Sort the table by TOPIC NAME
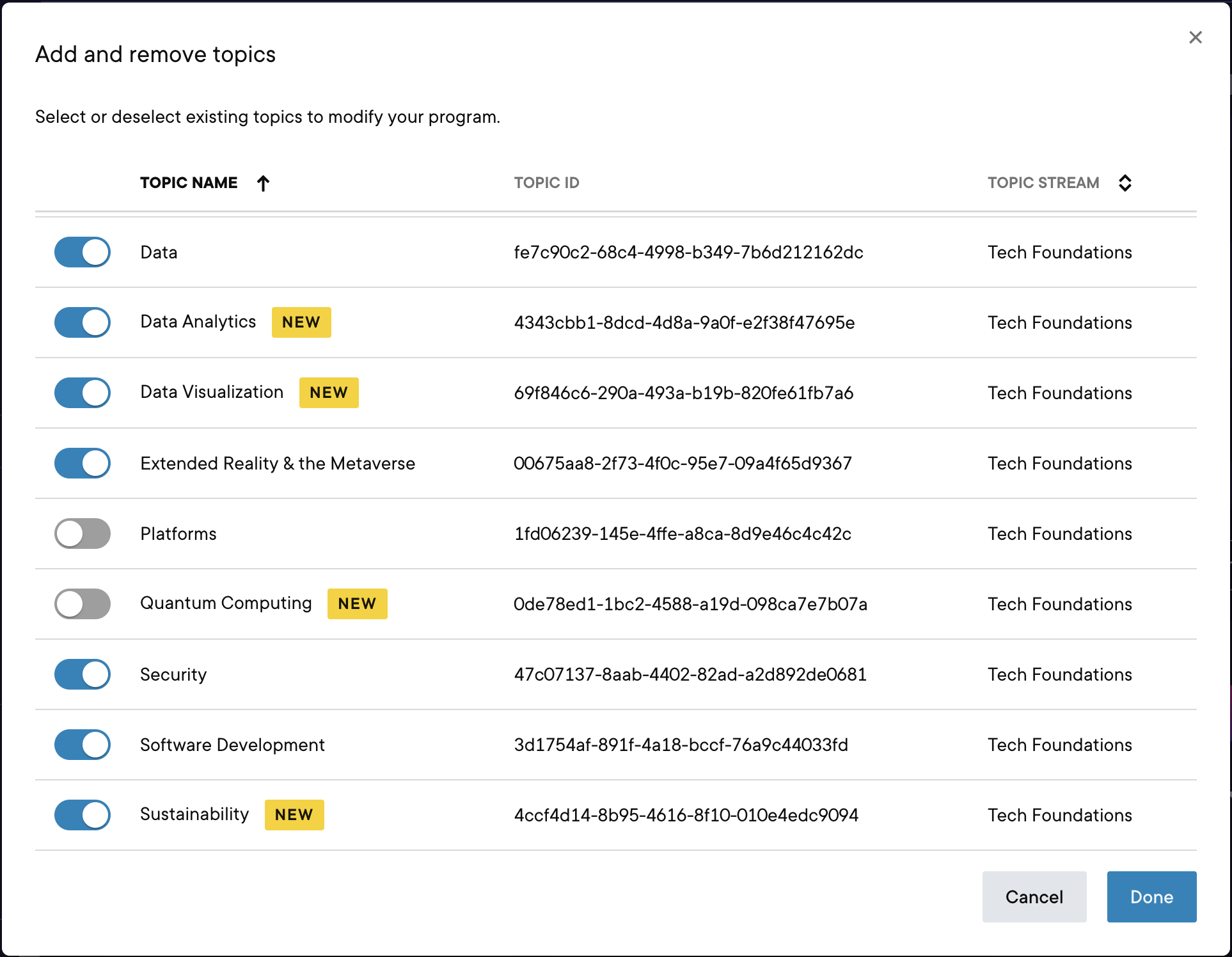 click(189, 183)
